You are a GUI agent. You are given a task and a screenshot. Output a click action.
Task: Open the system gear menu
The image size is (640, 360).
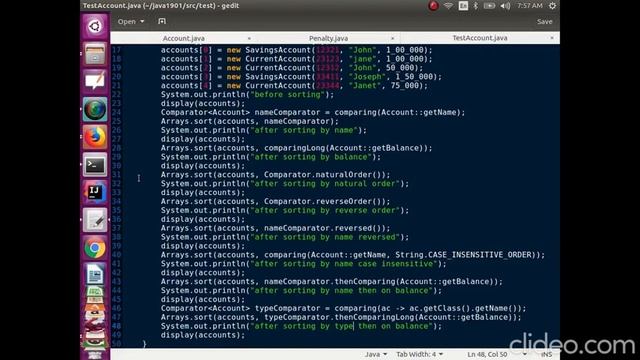552,6
